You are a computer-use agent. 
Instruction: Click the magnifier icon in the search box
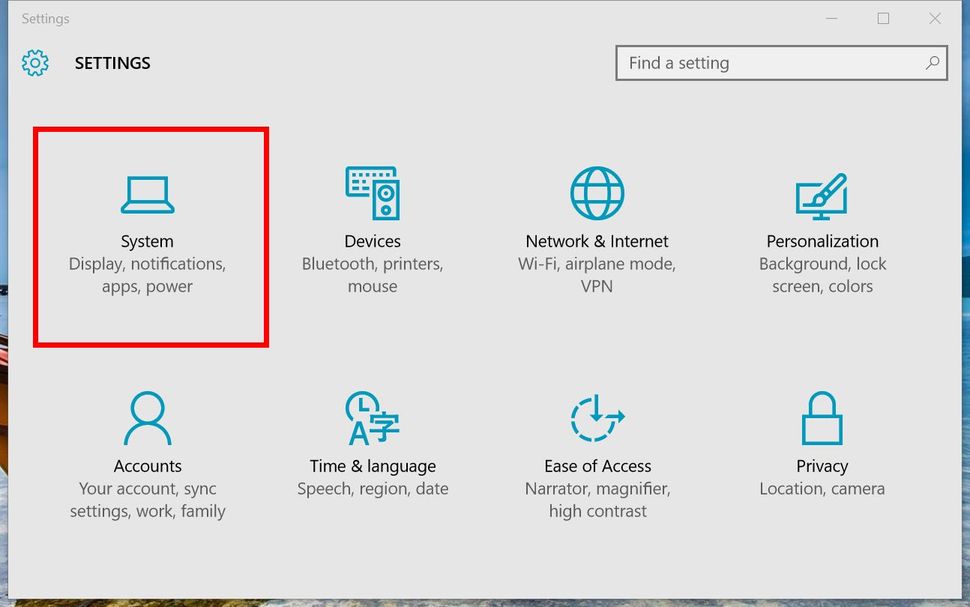tap(932, 62)
